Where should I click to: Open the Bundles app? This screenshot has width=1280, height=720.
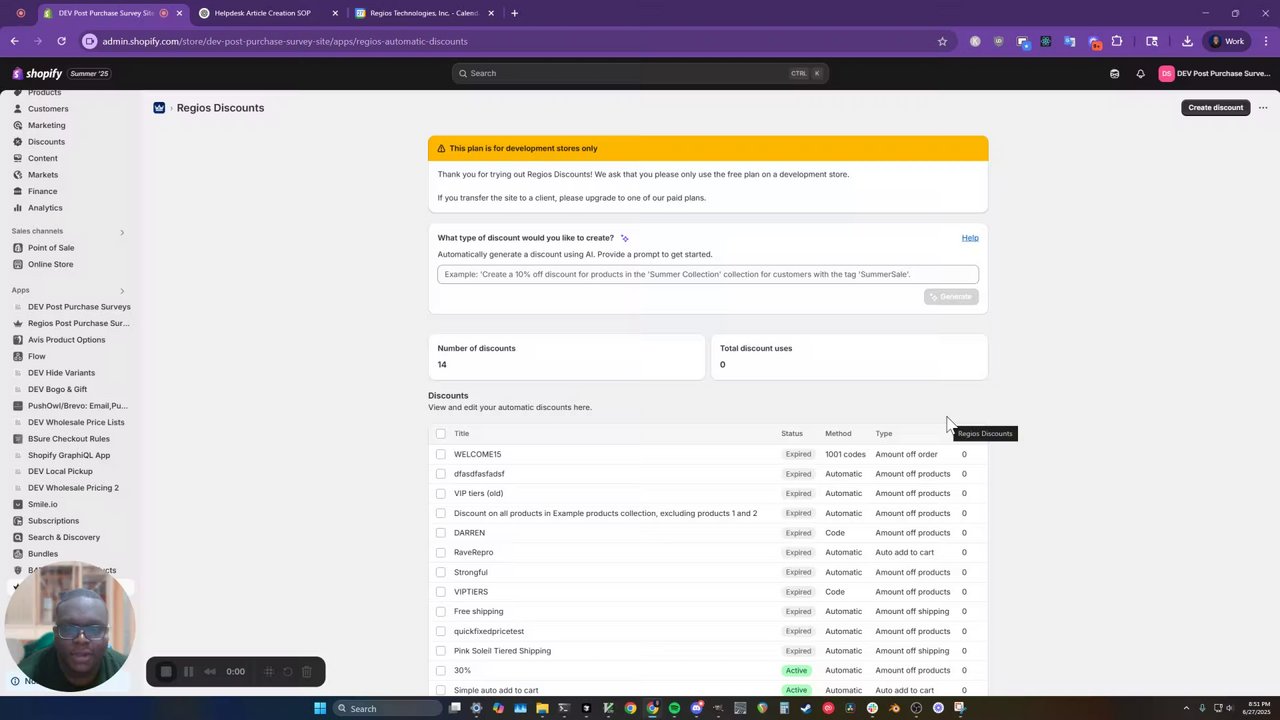point(43,554)
